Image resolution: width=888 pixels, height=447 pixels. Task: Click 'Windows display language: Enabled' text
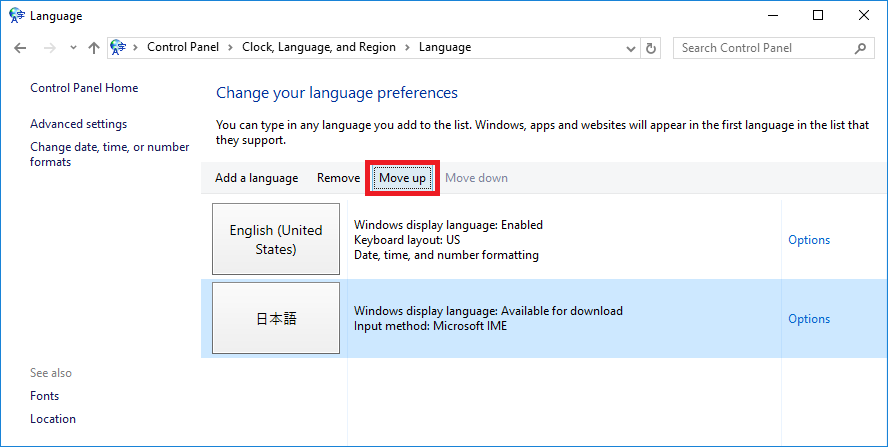coord(448,225)
